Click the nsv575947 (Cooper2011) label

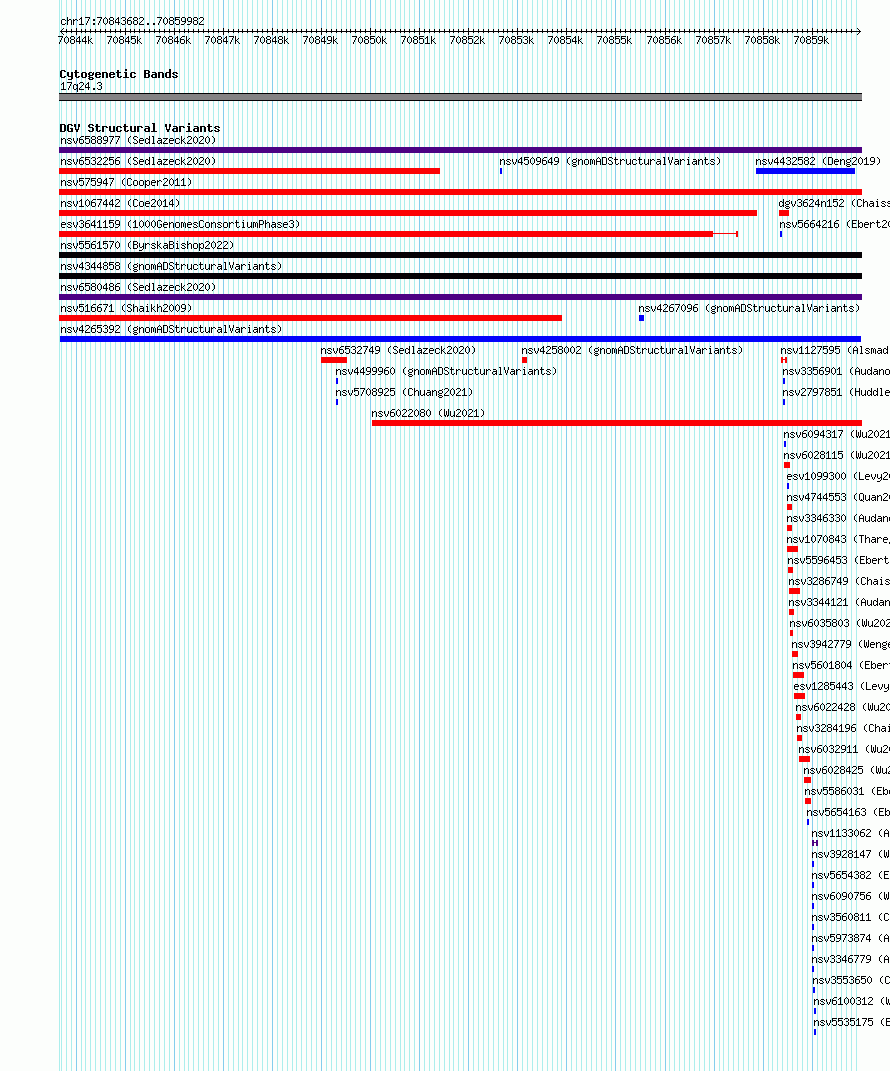[x=126, y=182]
